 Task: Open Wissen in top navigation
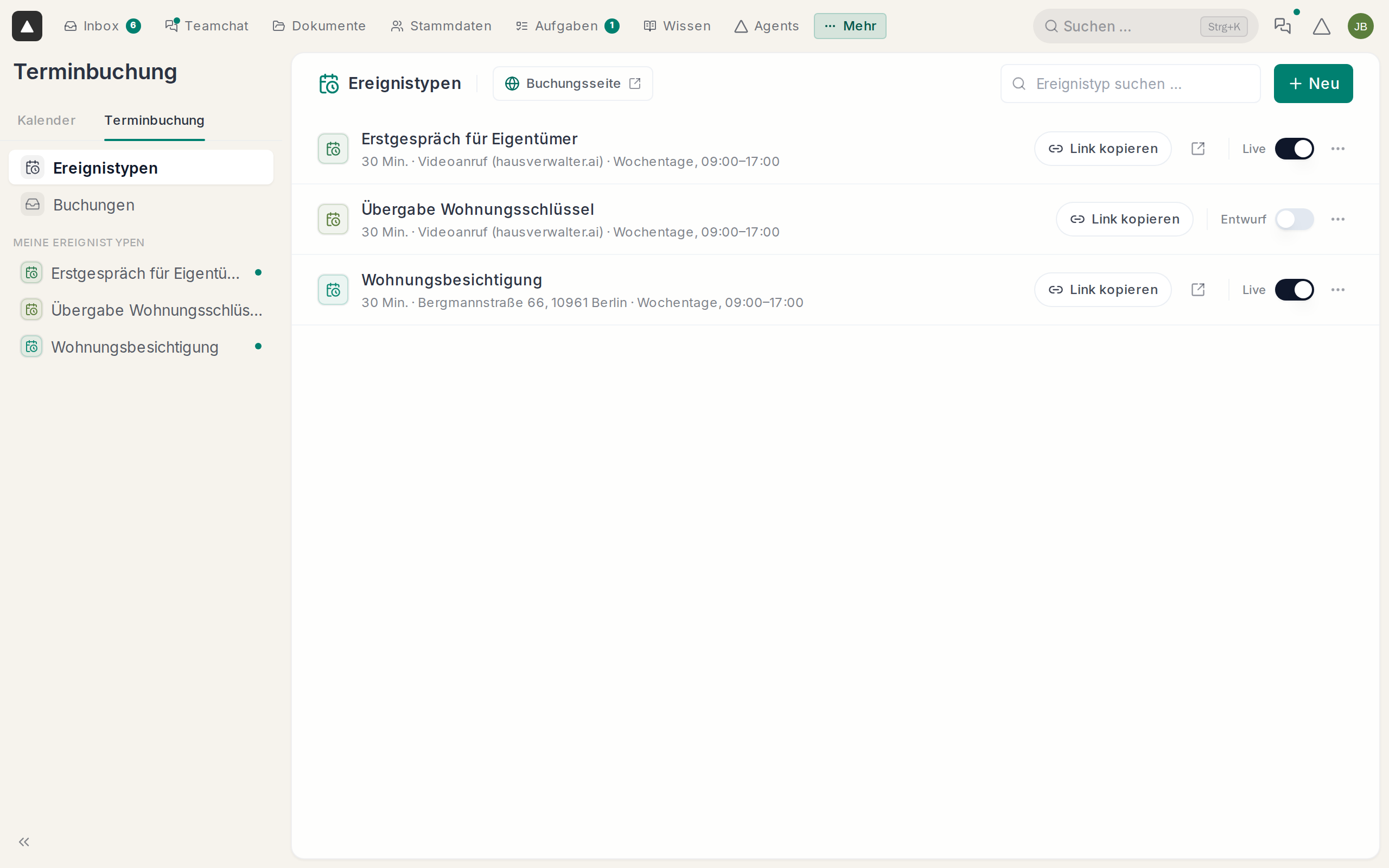coord(677,26)
